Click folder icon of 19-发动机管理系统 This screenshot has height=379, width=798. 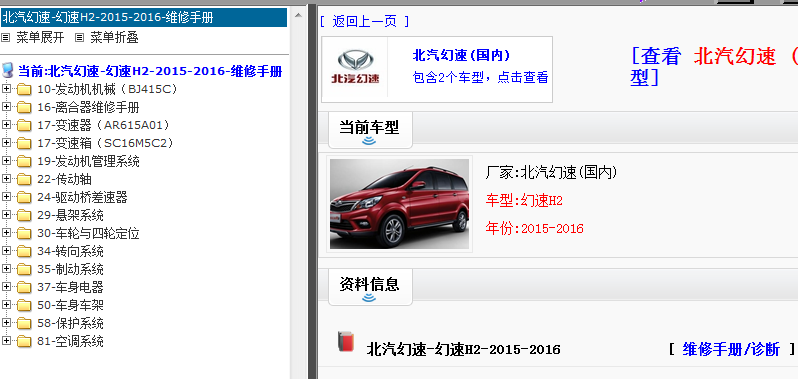click(24, 162)
